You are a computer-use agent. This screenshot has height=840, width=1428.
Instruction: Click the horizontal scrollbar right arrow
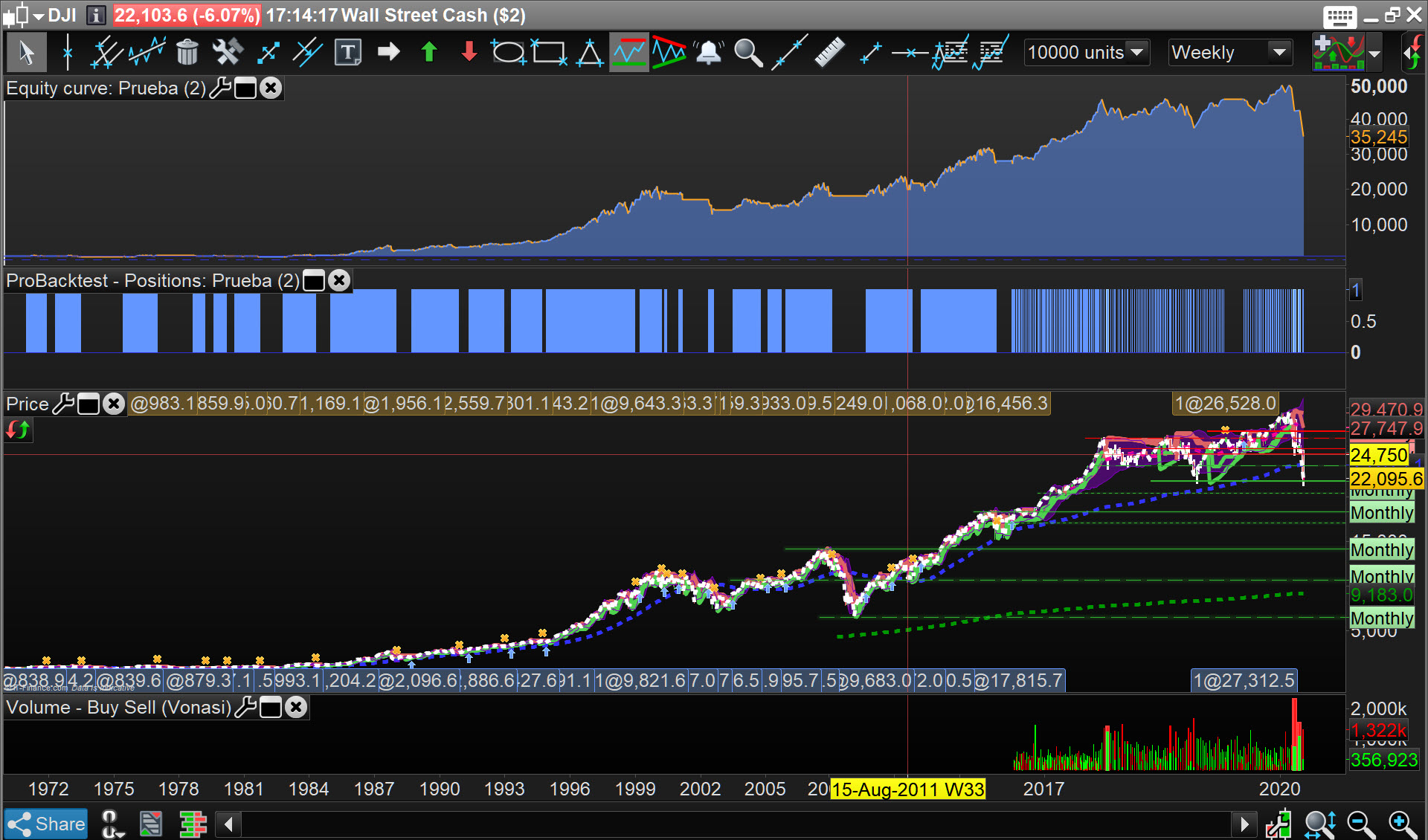[1244, 824]
